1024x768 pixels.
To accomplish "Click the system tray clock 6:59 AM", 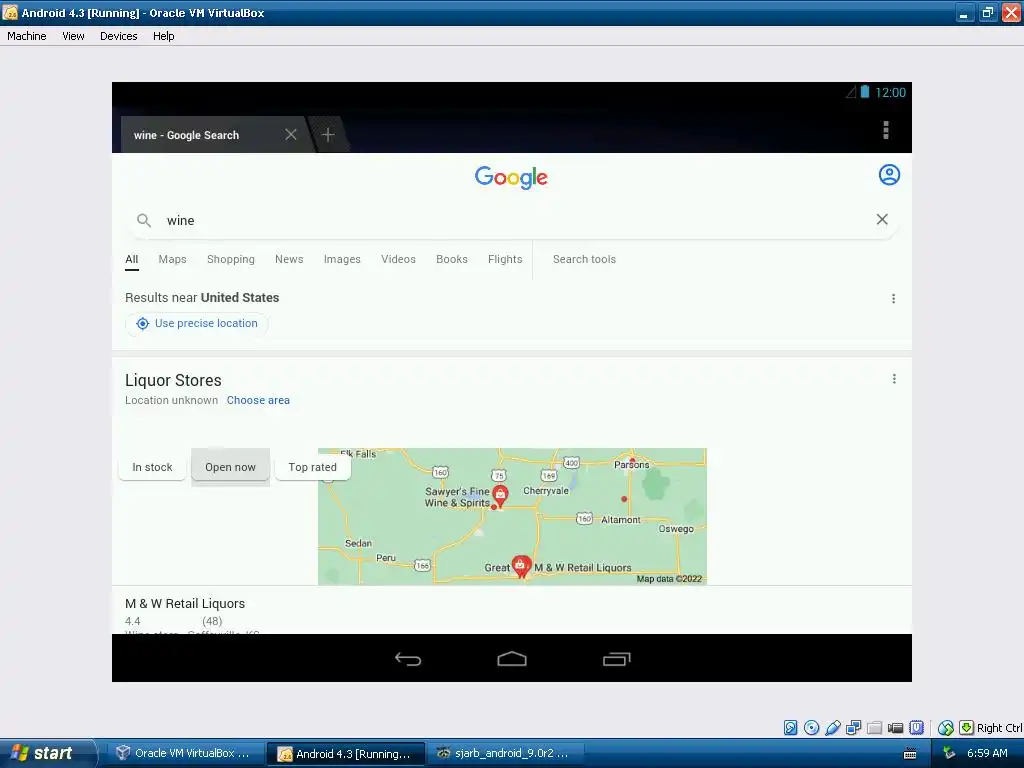I will tap(987, 753).
